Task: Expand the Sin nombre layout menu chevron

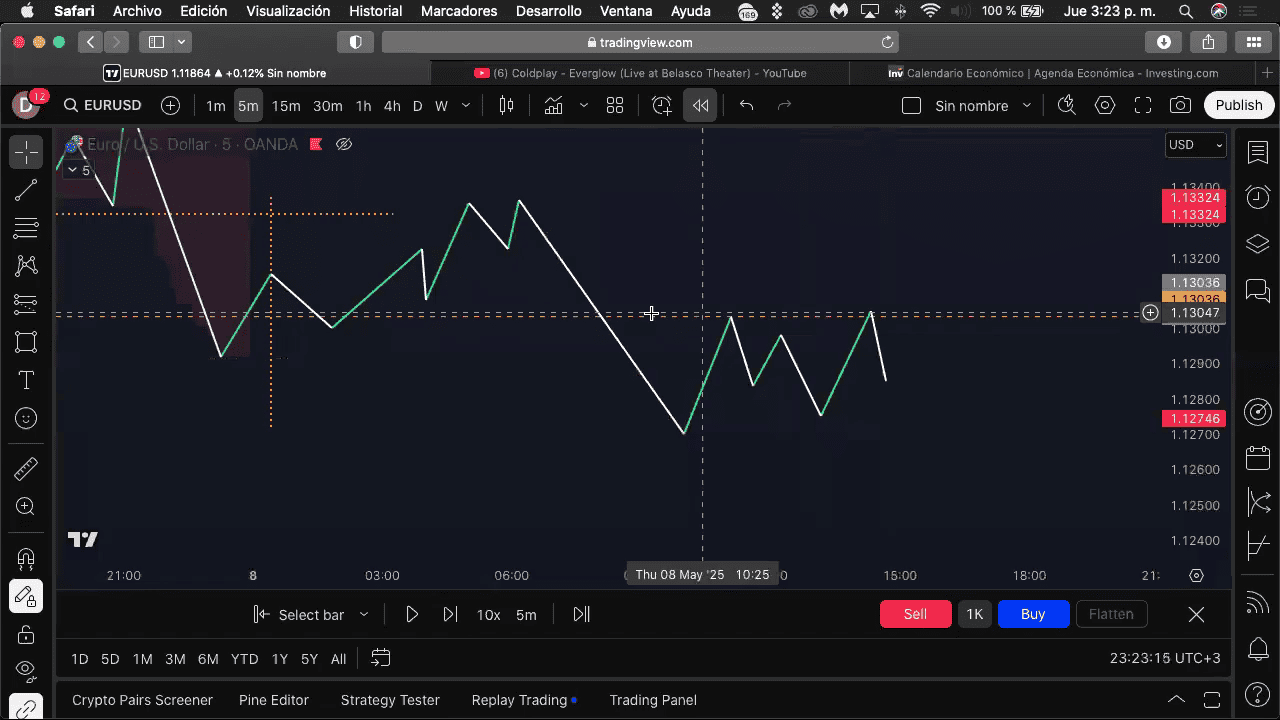Action: click(x=1026, y=105)
